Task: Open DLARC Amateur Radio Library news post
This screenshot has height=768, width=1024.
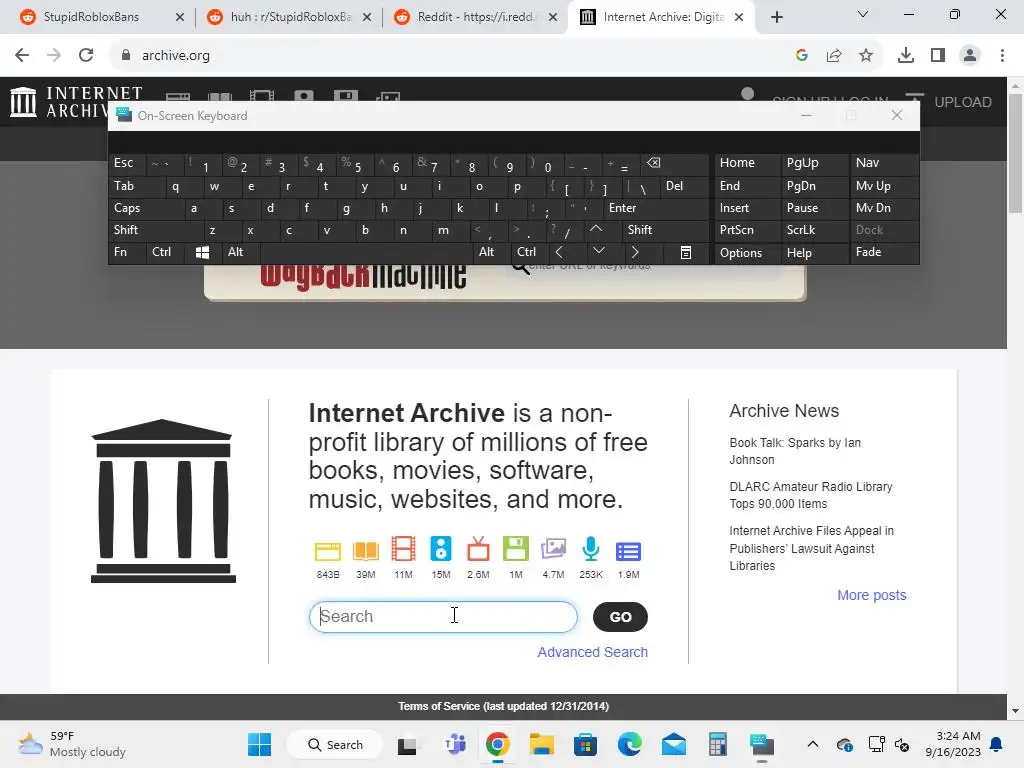Action: click(810, 495)
